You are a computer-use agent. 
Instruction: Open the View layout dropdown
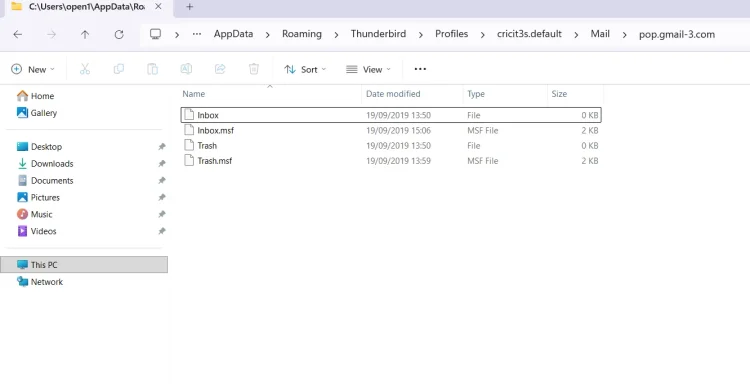coord(368,69)
